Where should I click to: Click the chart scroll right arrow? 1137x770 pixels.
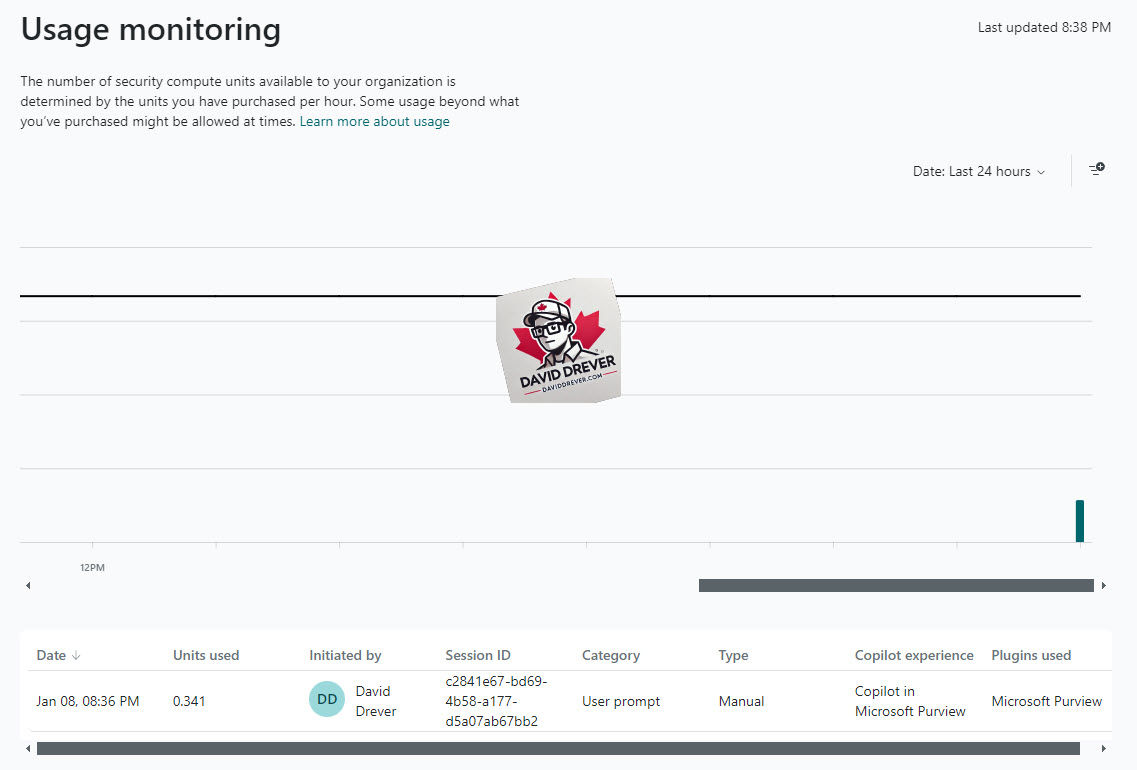click(x=1104, y=585)
